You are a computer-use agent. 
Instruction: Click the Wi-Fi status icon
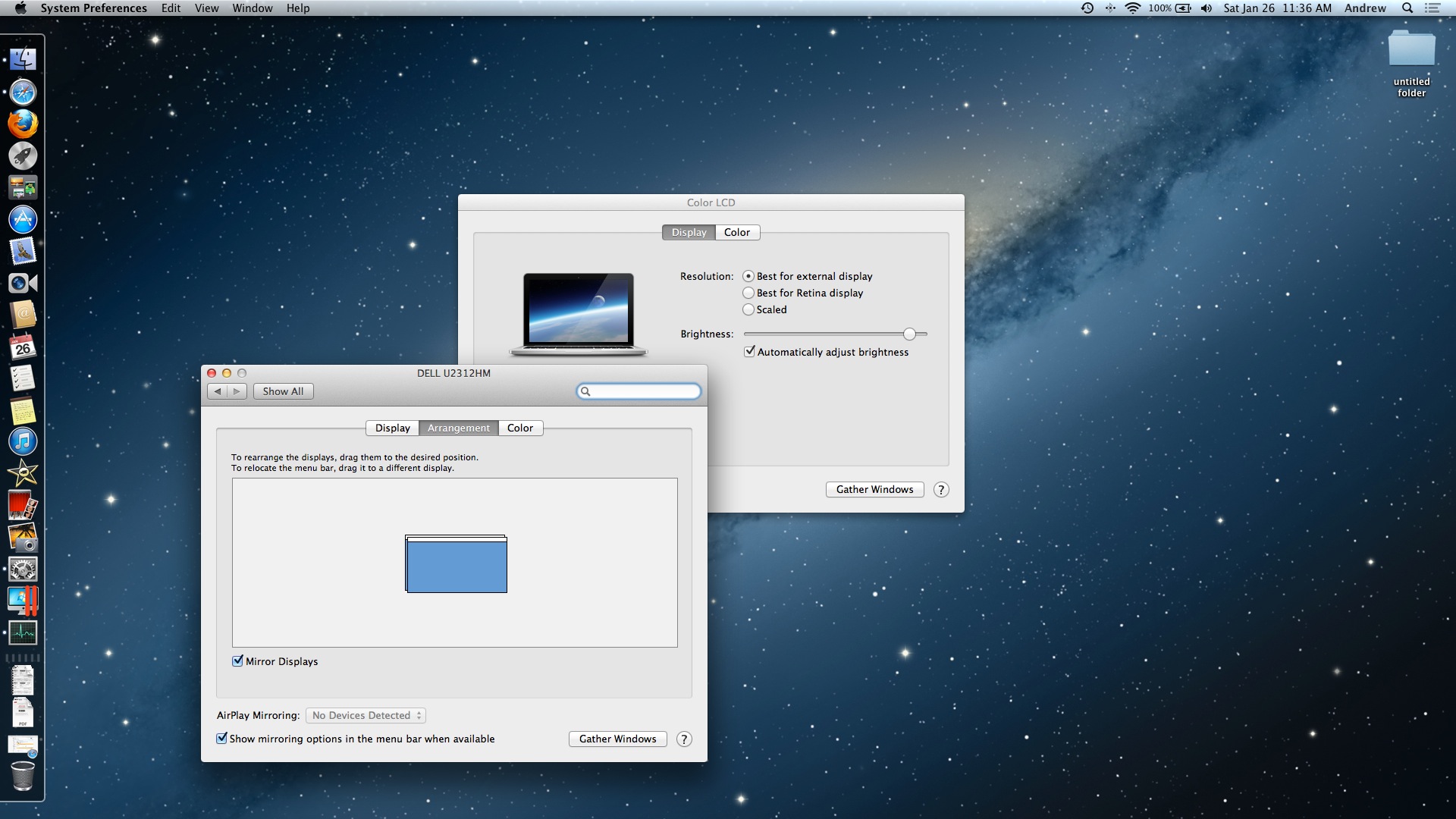point(1132,8)
